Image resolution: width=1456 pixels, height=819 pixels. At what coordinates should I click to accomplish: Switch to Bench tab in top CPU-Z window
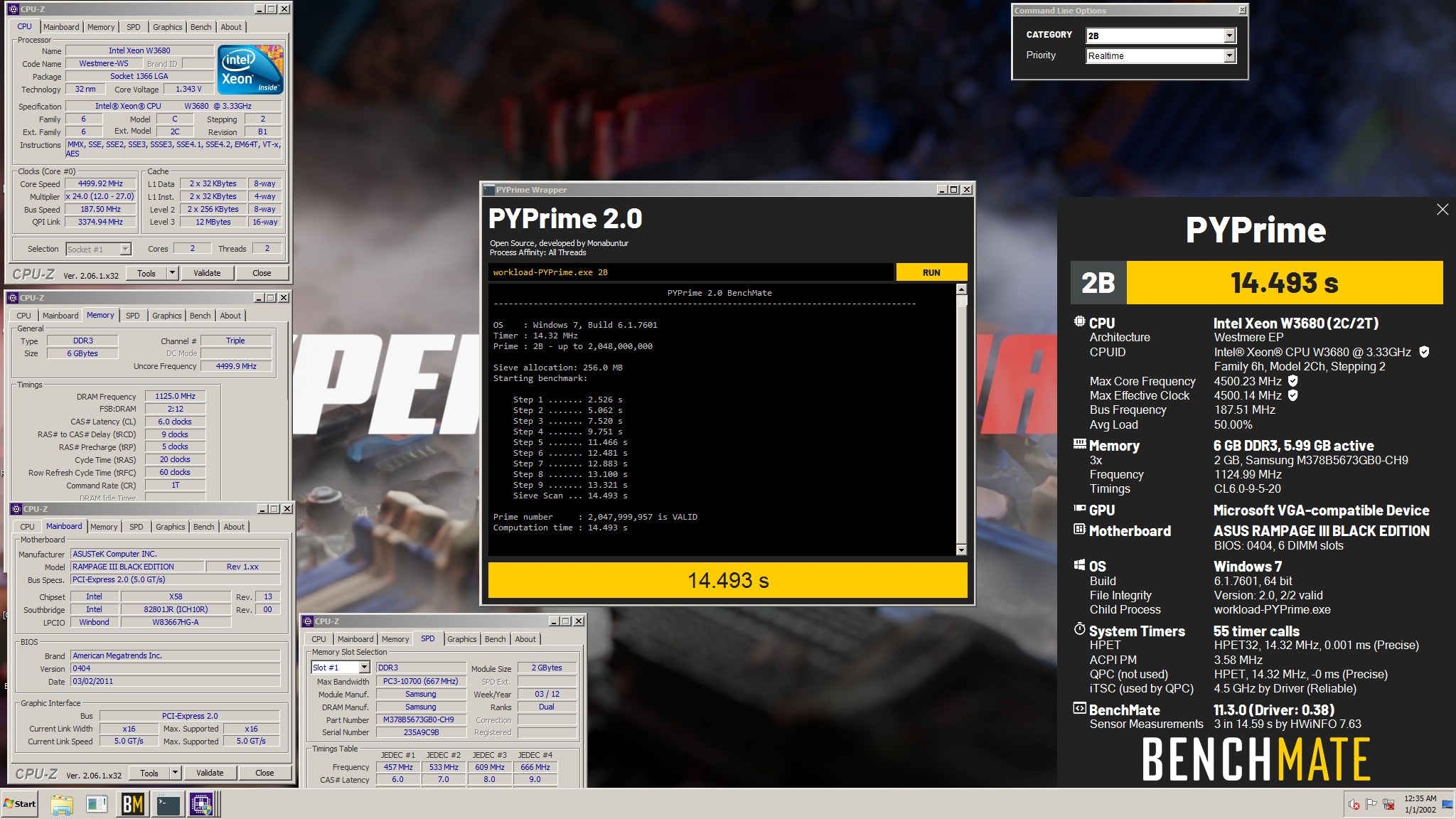(201, 27)
